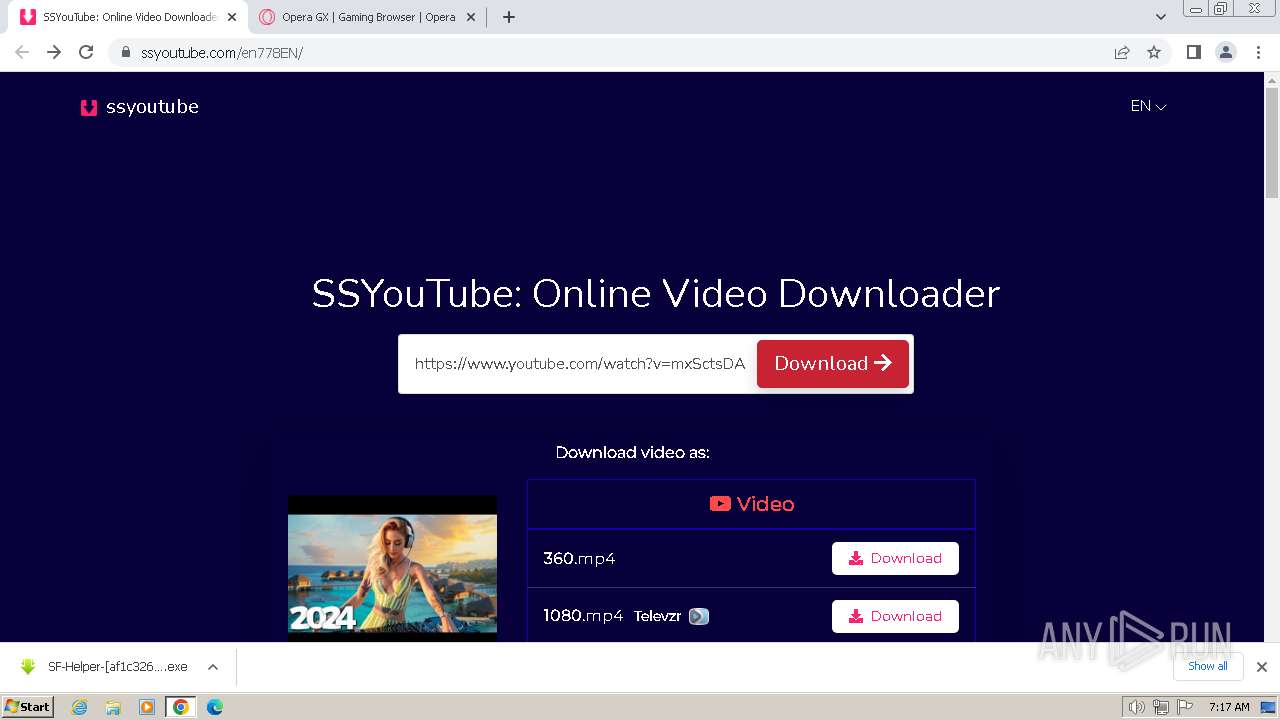Close the SSYouTube tab
This screenshot has width=1280, height=720.
point(232,17)
